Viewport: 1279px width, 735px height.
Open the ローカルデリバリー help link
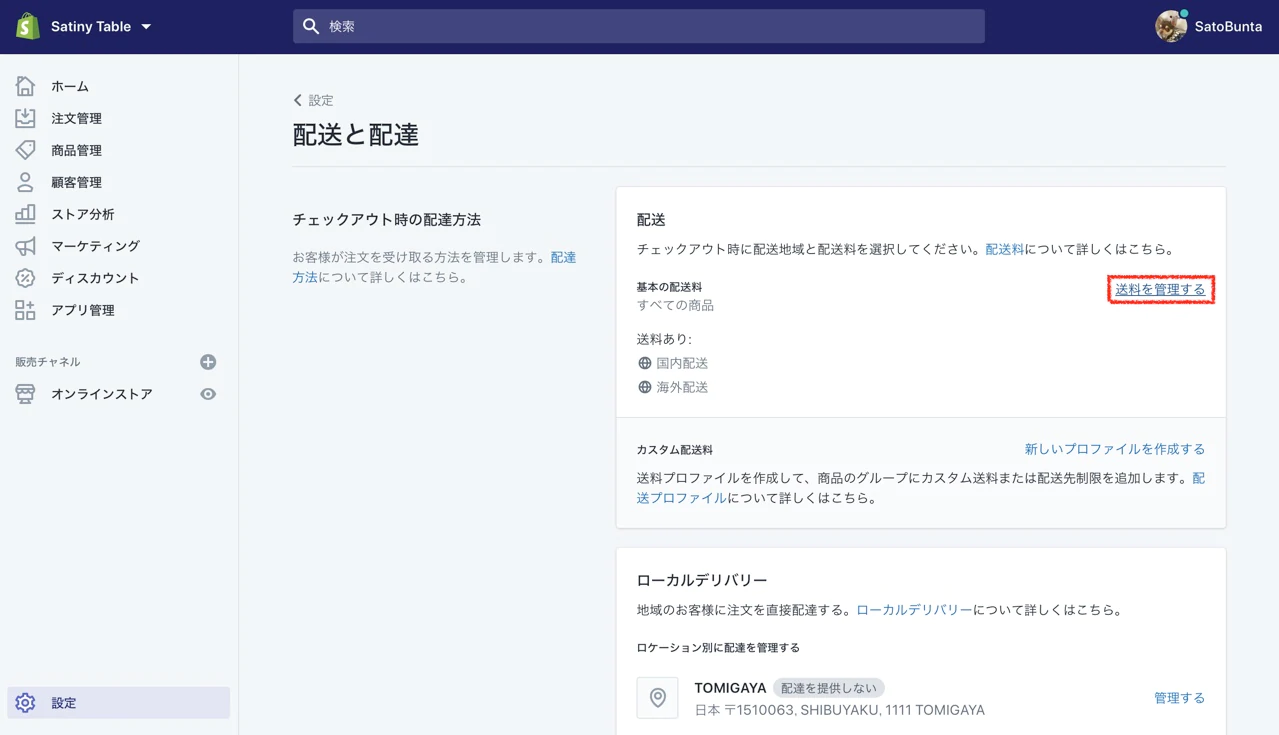[914, 610]
